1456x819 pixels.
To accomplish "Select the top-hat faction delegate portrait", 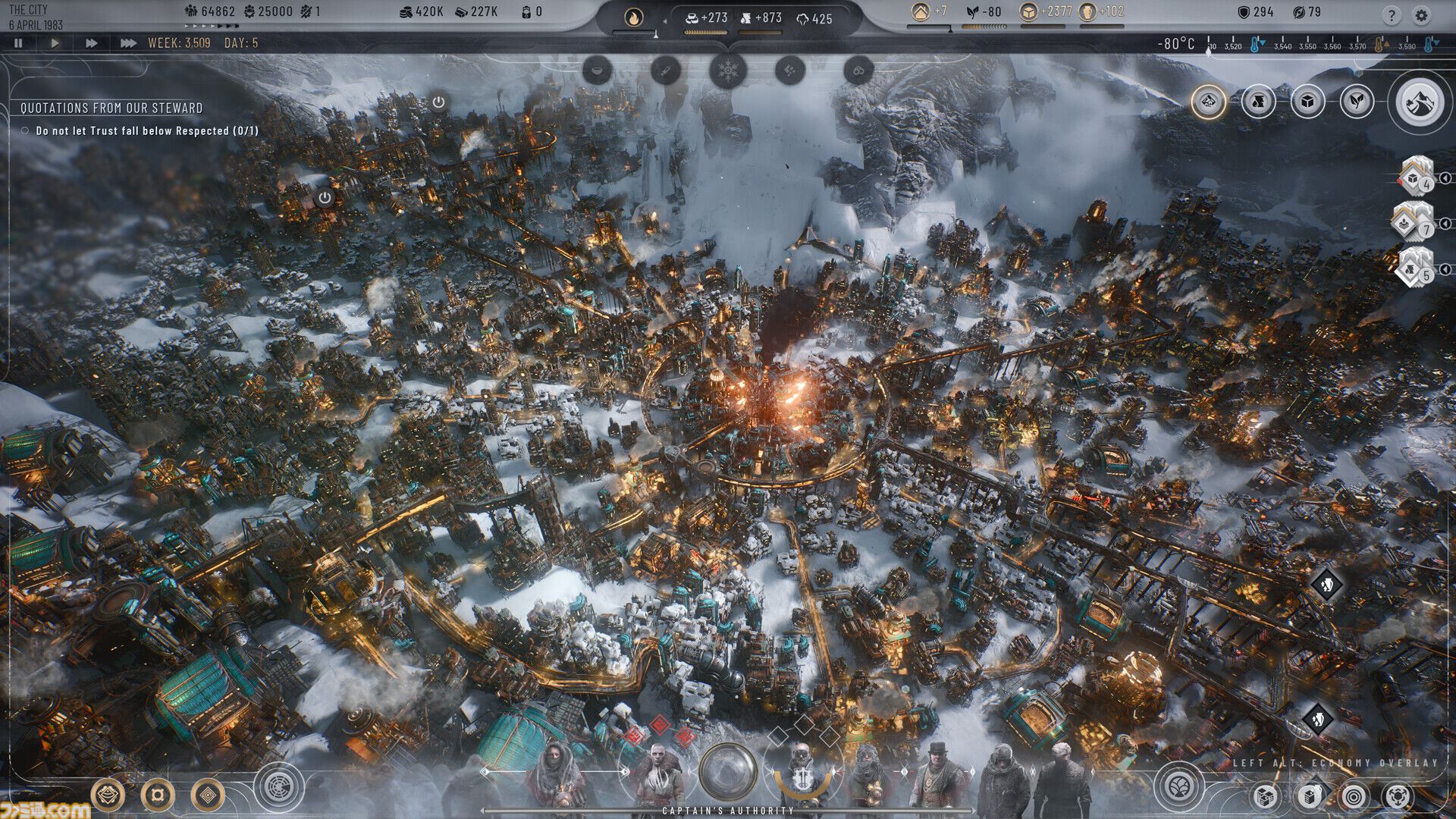I will pyautogui.click(x=939, y=775).
